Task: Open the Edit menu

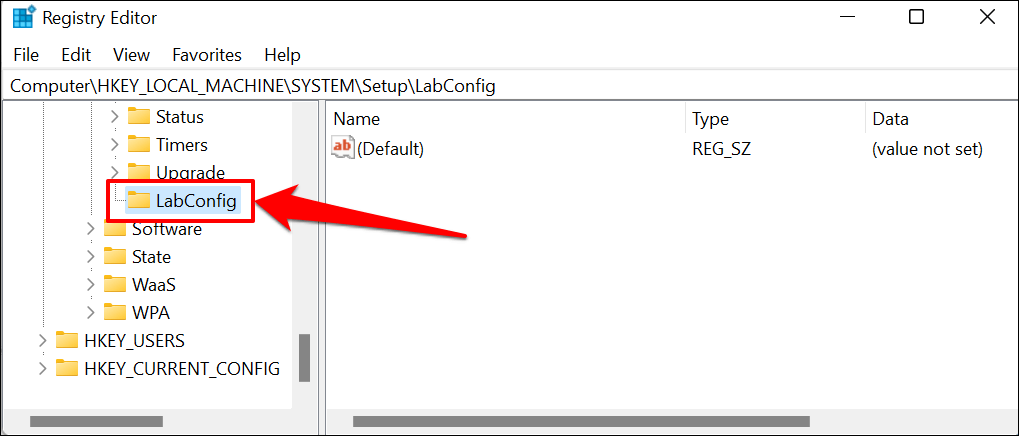Action: [x=76, y=55]
